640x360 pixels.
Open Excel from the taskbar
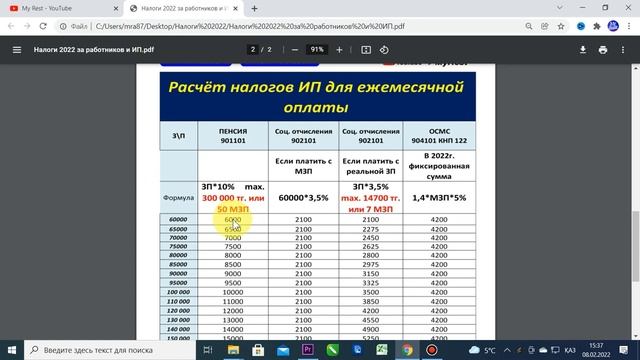tap(382, 350)
